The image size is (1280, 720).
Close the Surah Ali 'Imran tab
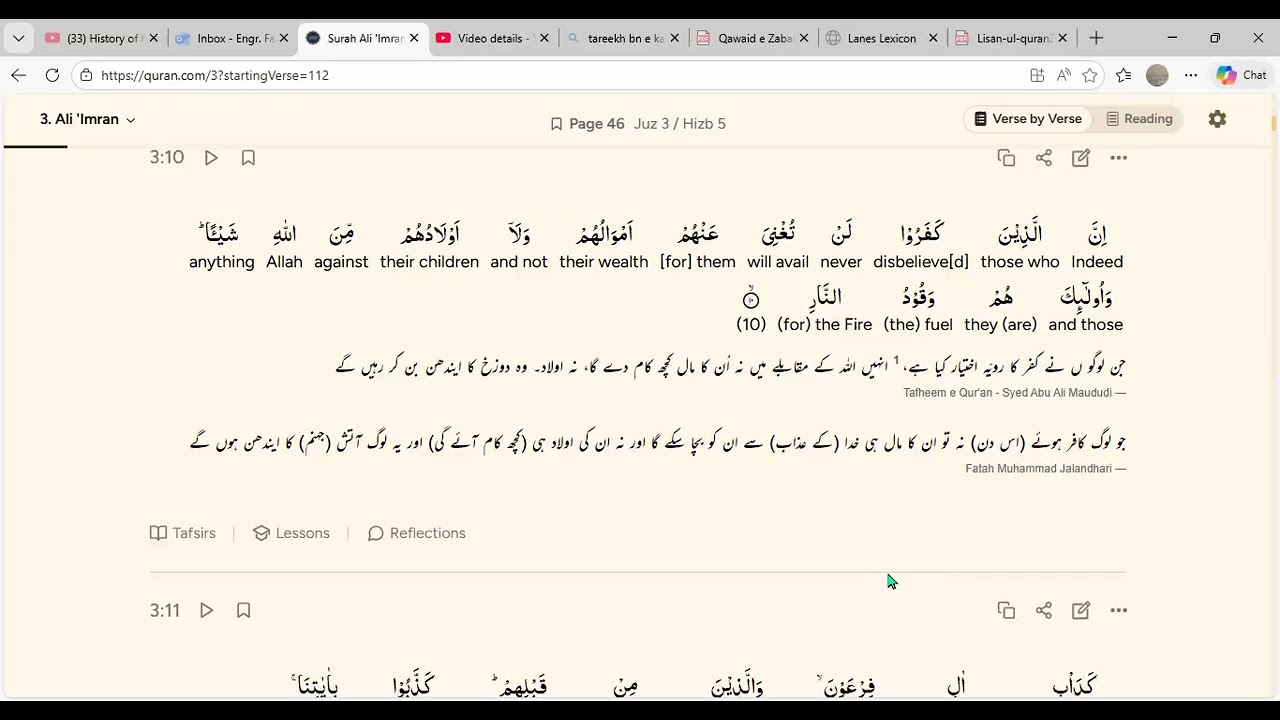pyautogui.click(x=413, y=38)
